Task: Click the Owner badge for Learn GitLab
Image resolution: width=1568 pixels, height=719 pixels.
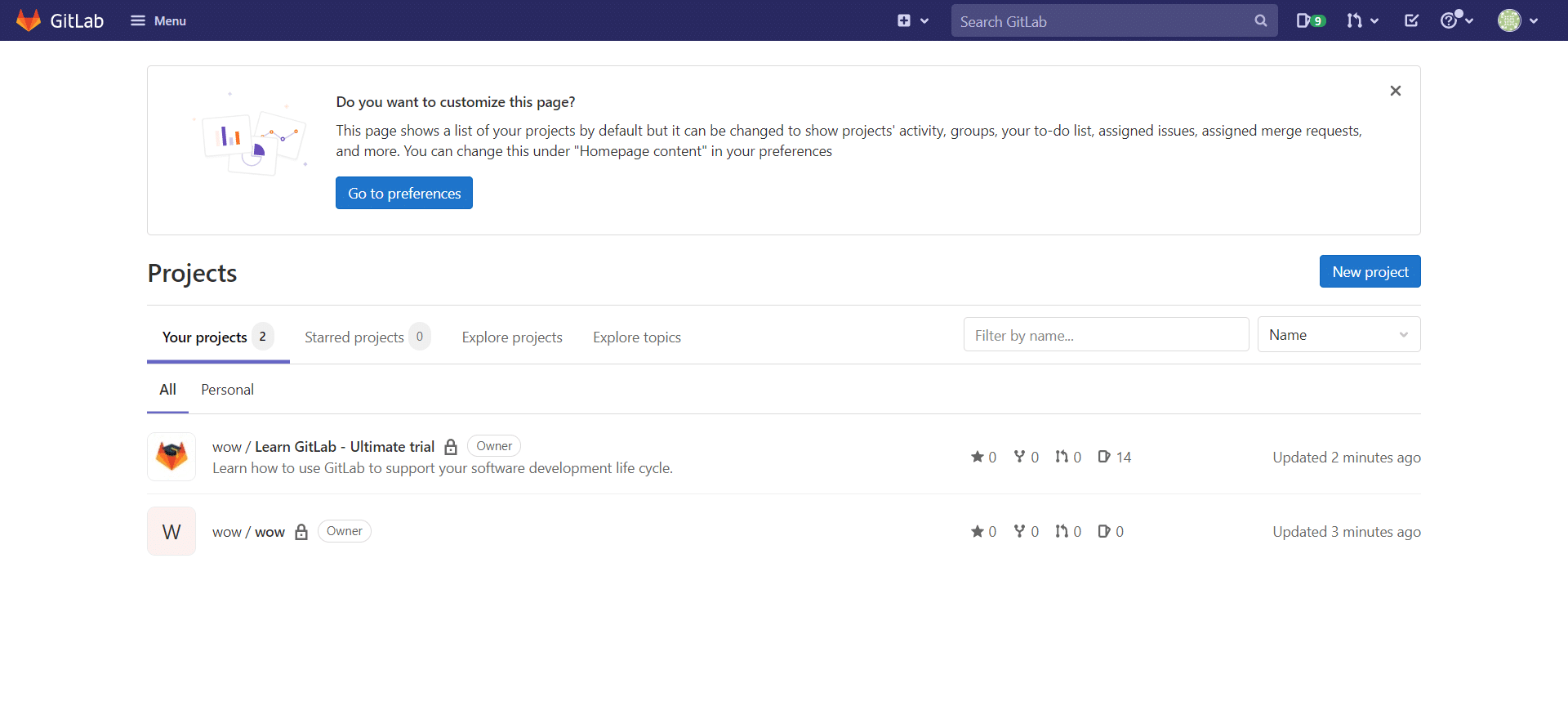Action: coord(494,446)
